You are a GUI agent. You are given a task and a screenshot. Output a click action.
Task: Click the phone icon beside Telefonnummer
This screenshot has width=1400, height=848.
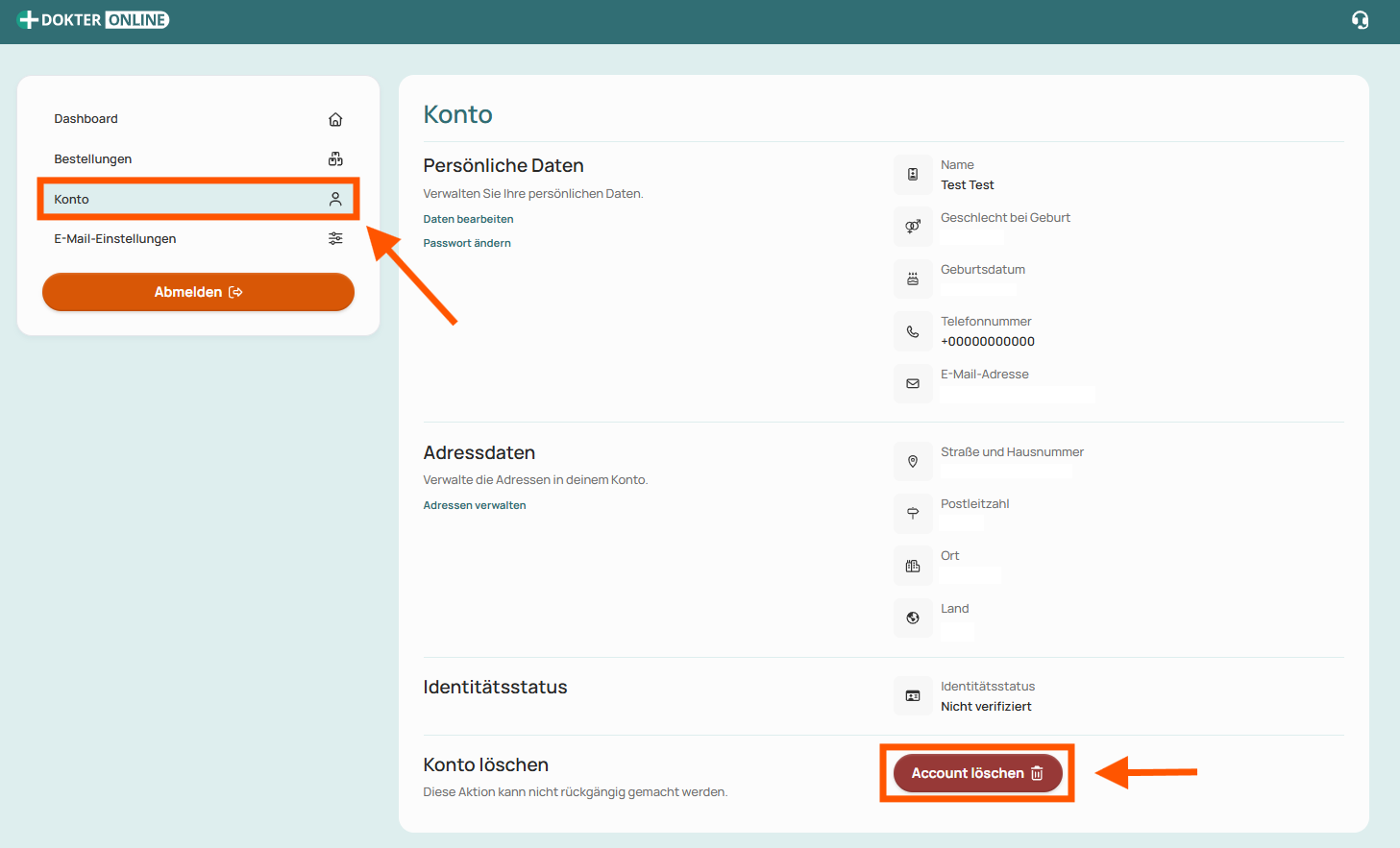pyautogui.click(x=913, y=331)
